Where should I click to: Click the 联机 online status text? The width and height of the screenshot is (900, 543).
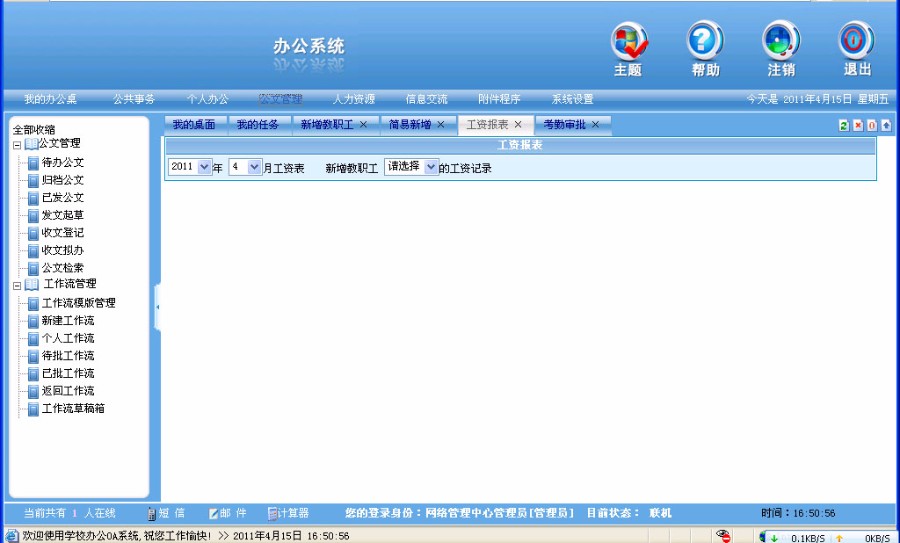pos(660,514)
